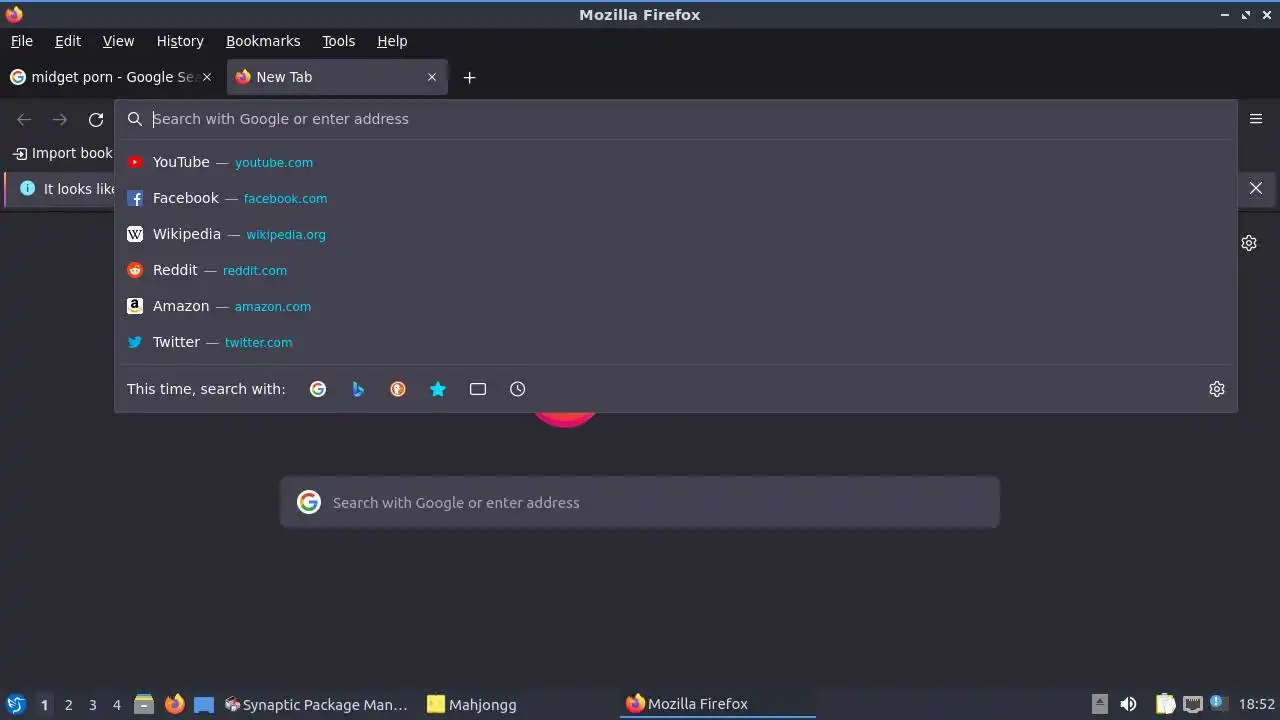This screenshot has width=1280, height=720.
Task: Choose the Twitter suggestion
Action: [676, 342]
